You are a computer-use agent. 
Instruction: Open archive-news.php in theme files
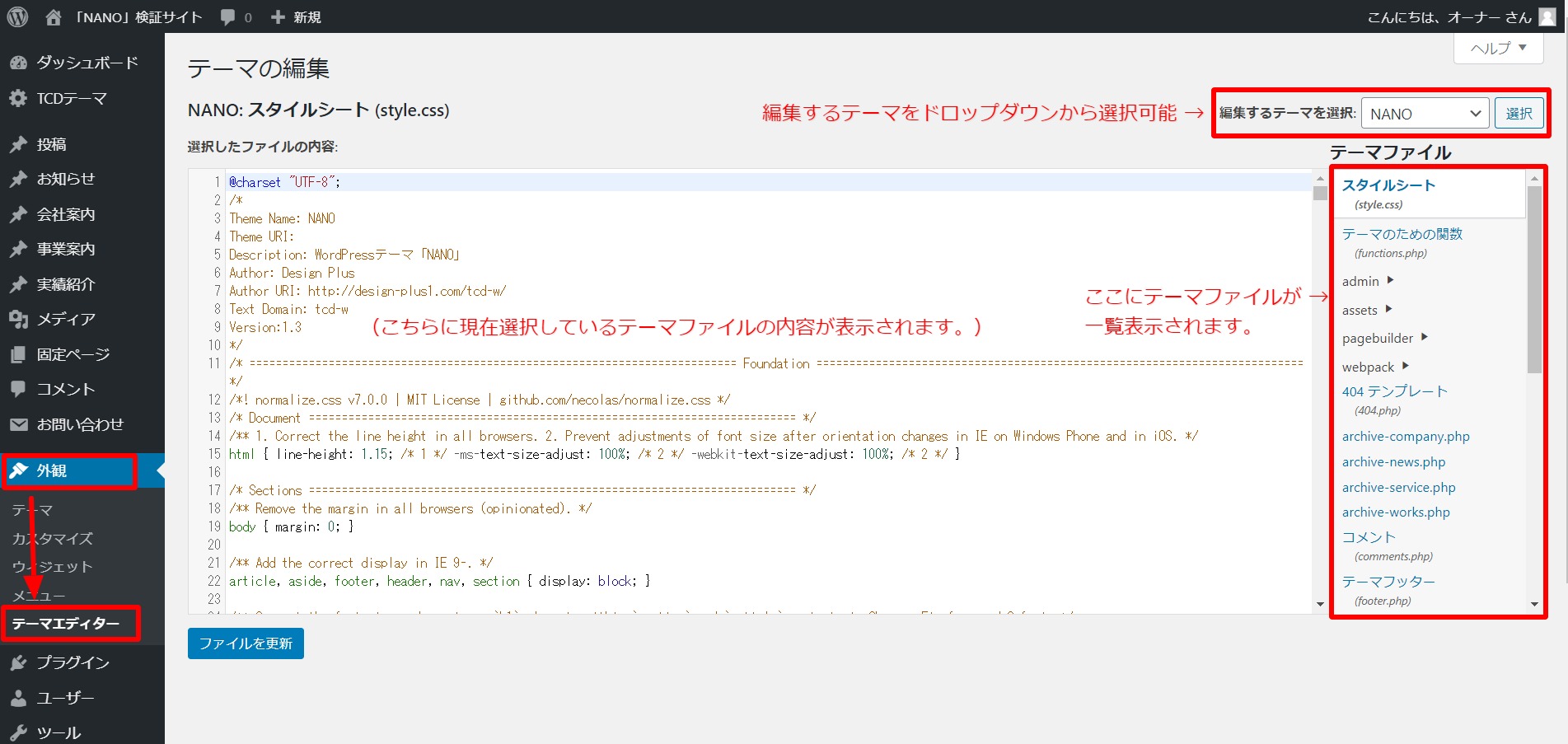pos(1393,462)
